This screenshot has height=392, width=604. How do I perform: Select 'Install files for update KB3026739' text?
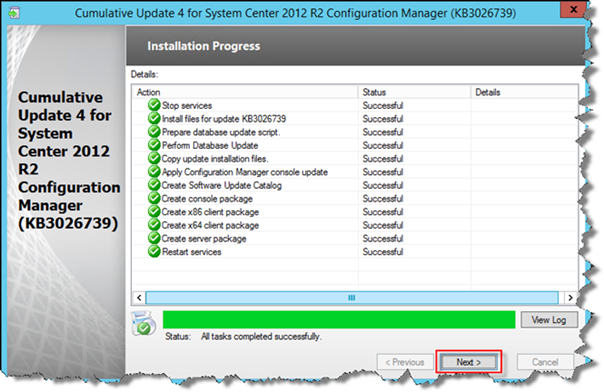(x=224, y=119)
